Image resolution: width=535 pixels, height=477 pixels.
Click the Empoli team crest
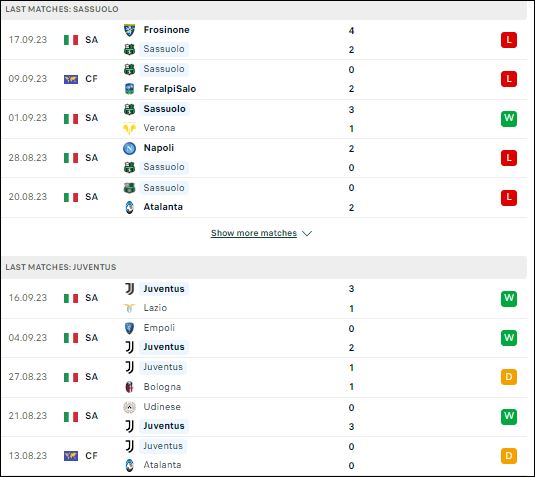[x=129, y=328]
